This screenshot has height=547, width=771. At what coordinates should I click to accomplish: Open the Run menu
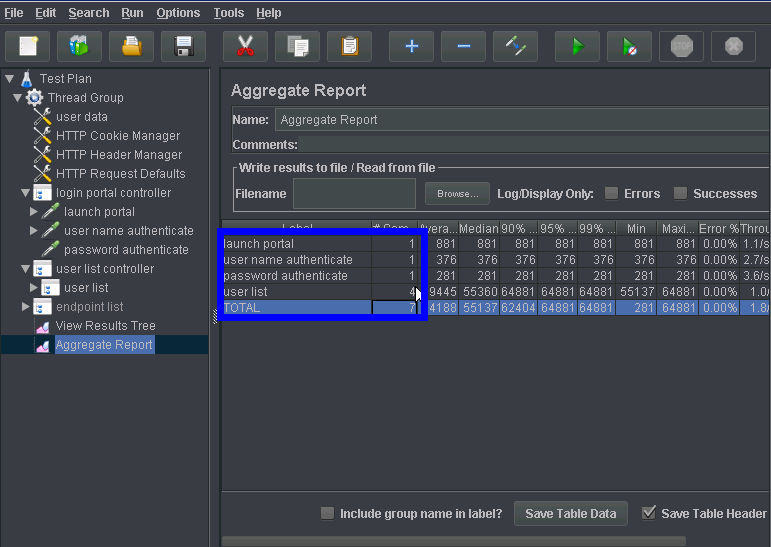132,13
